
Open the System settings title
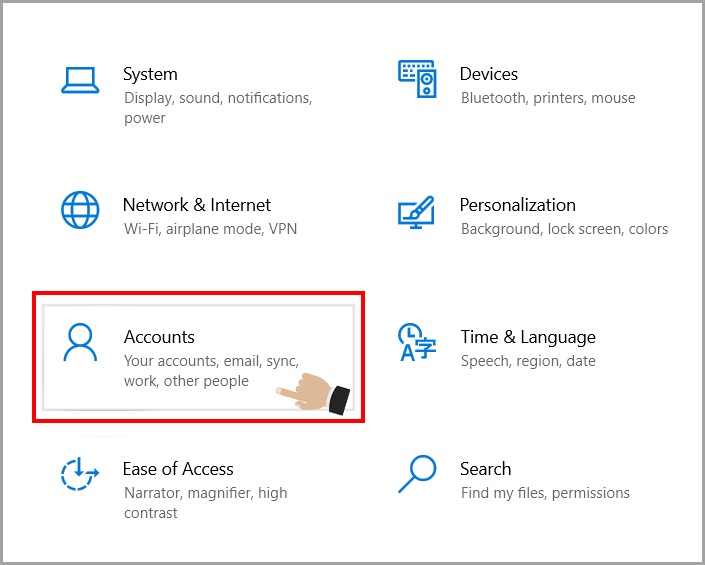[x=150, y=74]
